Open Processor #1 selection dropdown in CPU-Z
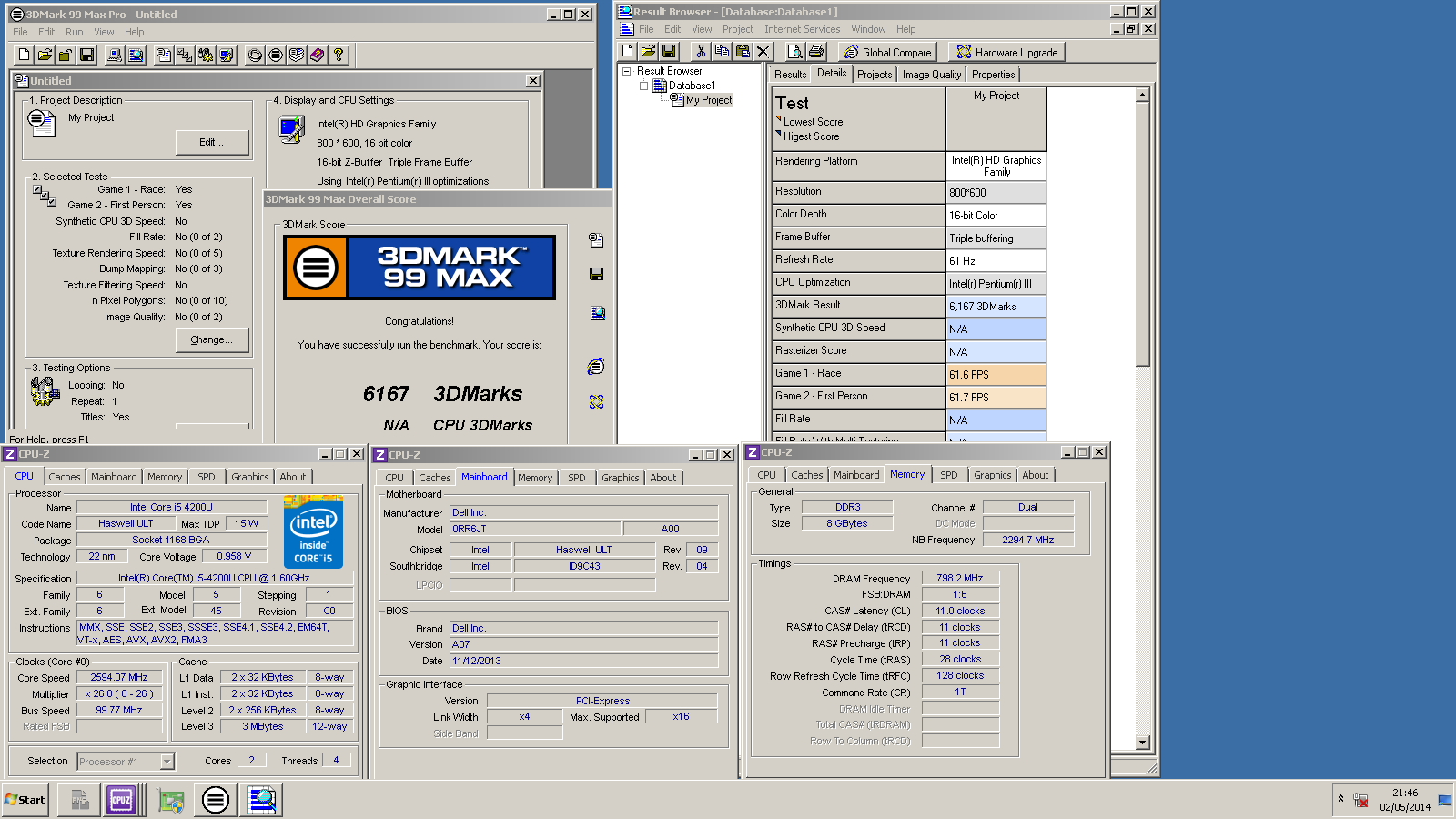 (x=167, y=762)
